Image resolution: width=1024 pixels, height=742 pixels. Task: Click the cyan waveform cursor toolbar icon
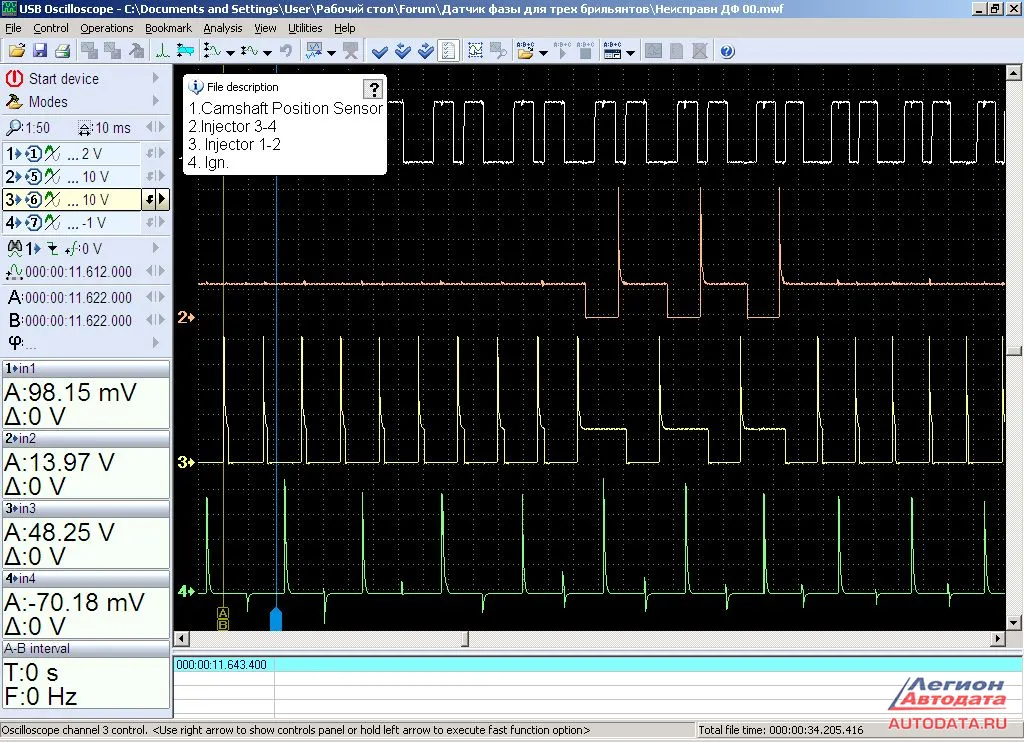point(185,51)
